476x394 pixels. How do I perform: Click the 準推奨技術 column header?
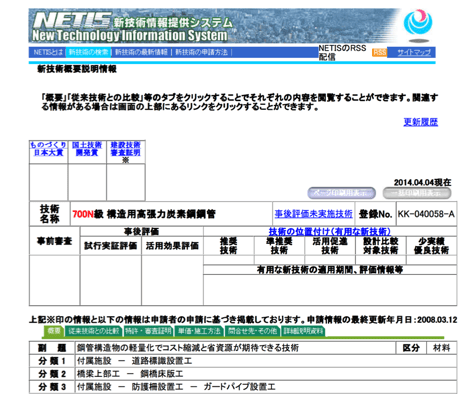pos(279,246)
